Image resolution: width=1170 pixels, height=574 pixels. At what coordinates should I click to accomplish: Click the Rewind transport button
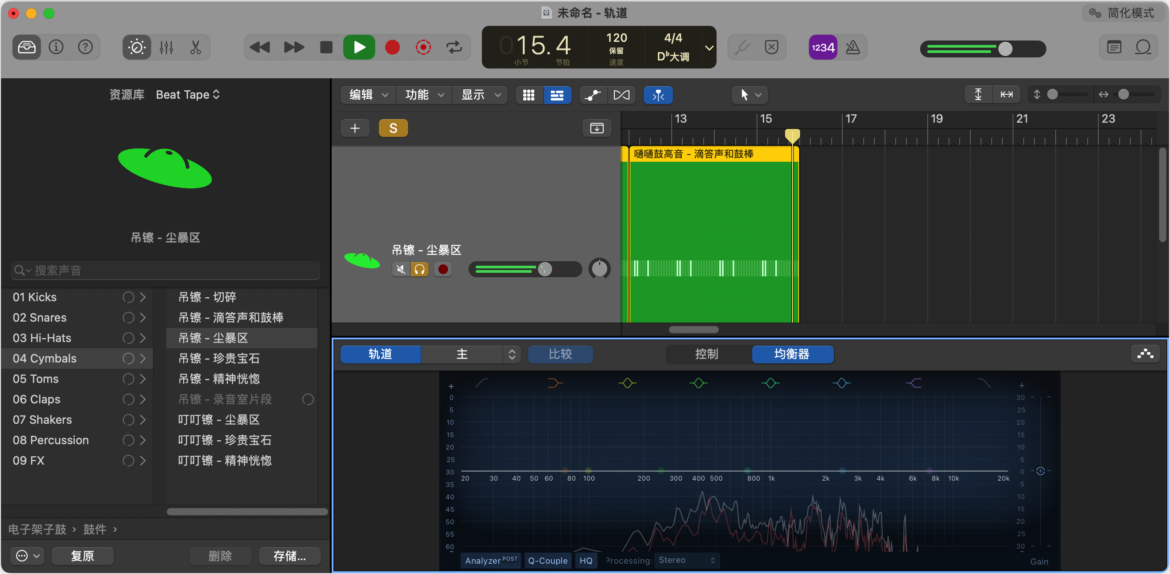coord(260,47)
